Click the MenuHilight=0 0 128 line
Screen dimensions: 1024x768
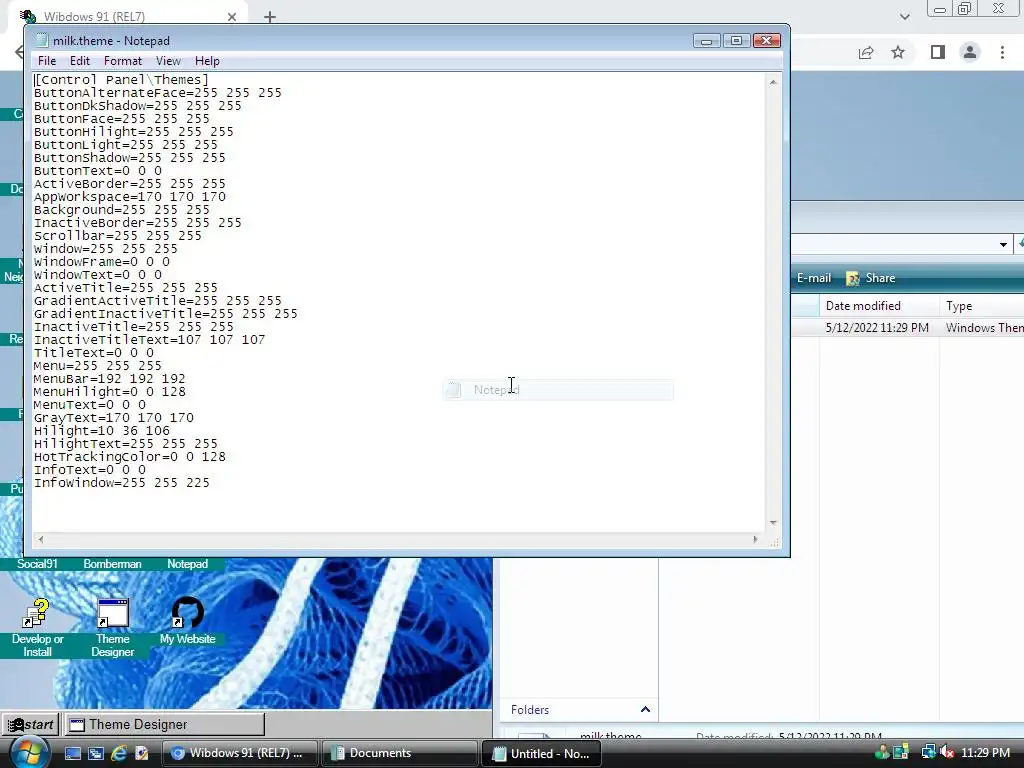pyautogui.click(x=109, y=392)
